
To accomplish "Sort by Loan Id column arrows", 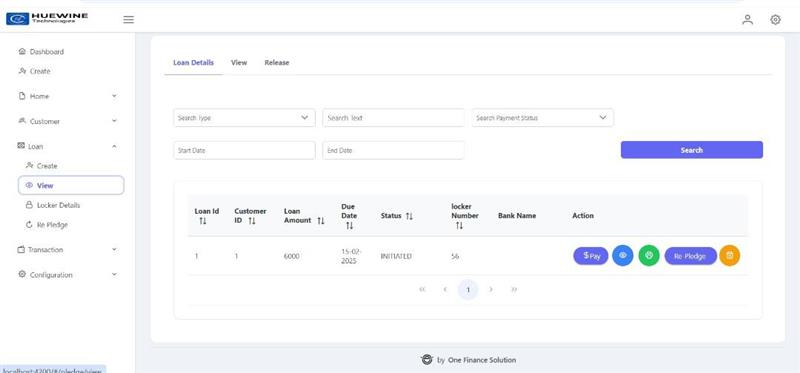I will pos(203,221).
